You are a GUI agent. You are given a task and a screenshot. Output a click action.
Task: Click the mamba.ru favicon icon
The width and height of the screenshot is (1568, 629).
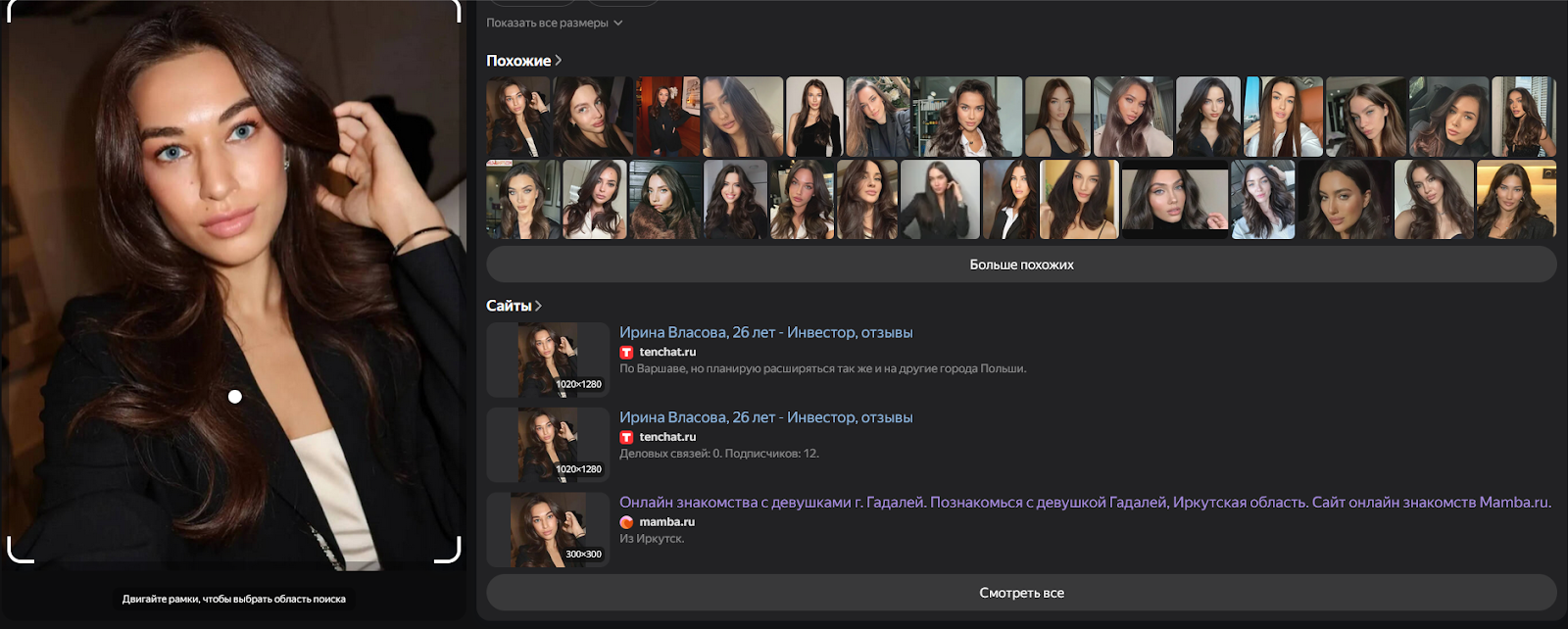click(626, 522)
